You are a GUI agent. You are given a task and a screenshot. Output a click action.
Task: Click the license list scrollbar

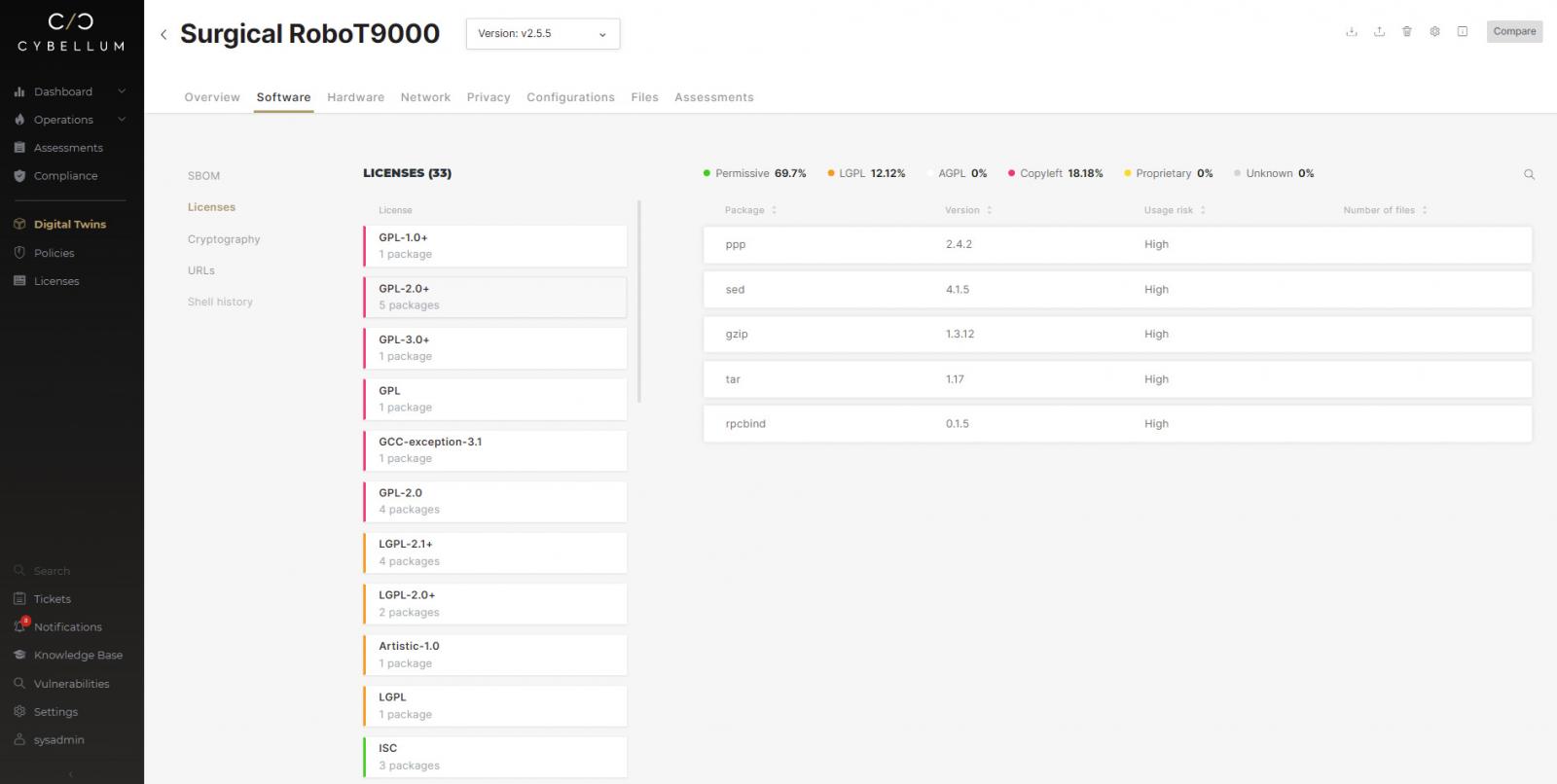(x=639, y=302)
